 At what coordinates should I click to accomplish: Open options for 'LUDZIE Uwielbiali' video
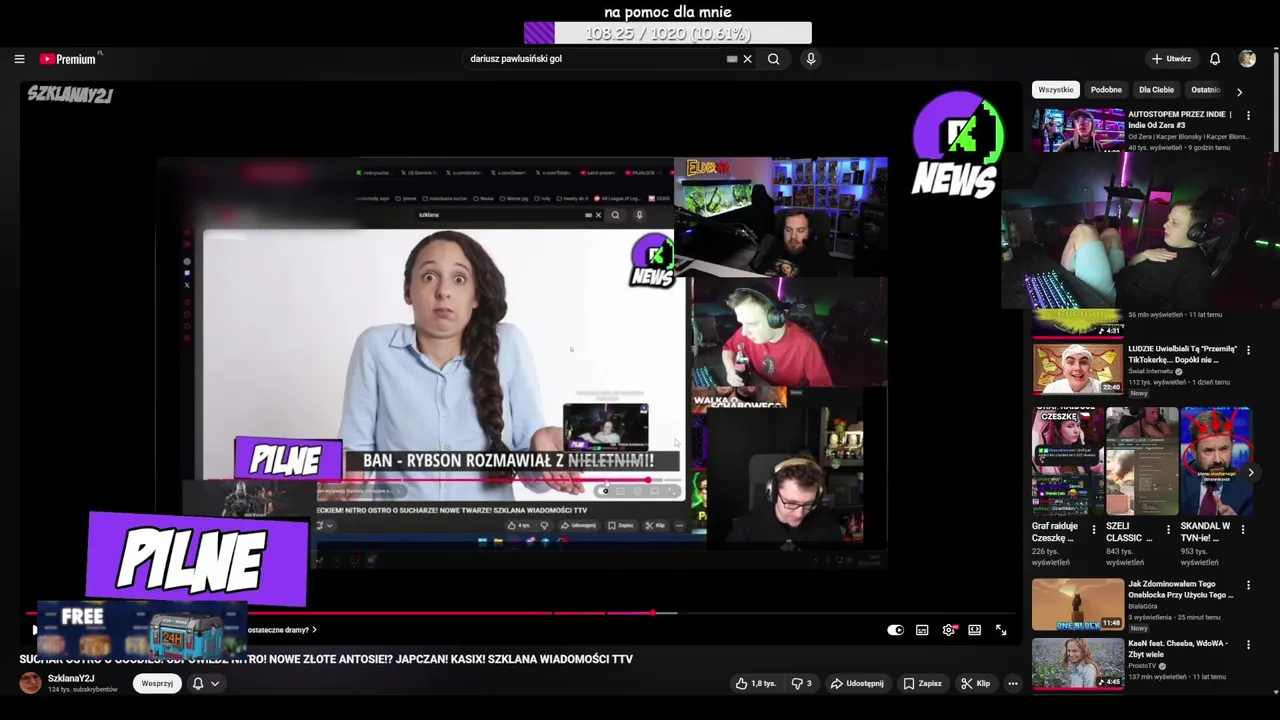click(x=1248, y=351)
